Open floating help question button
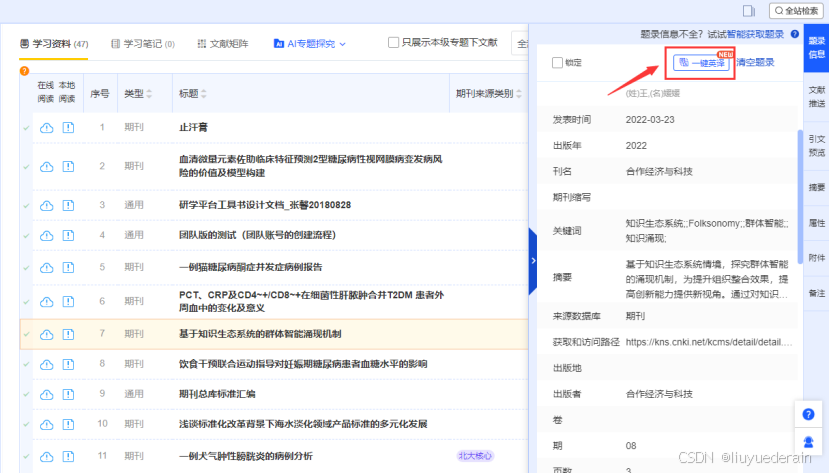Viewport: 829px width, 473px height. (x=808, y=414)
